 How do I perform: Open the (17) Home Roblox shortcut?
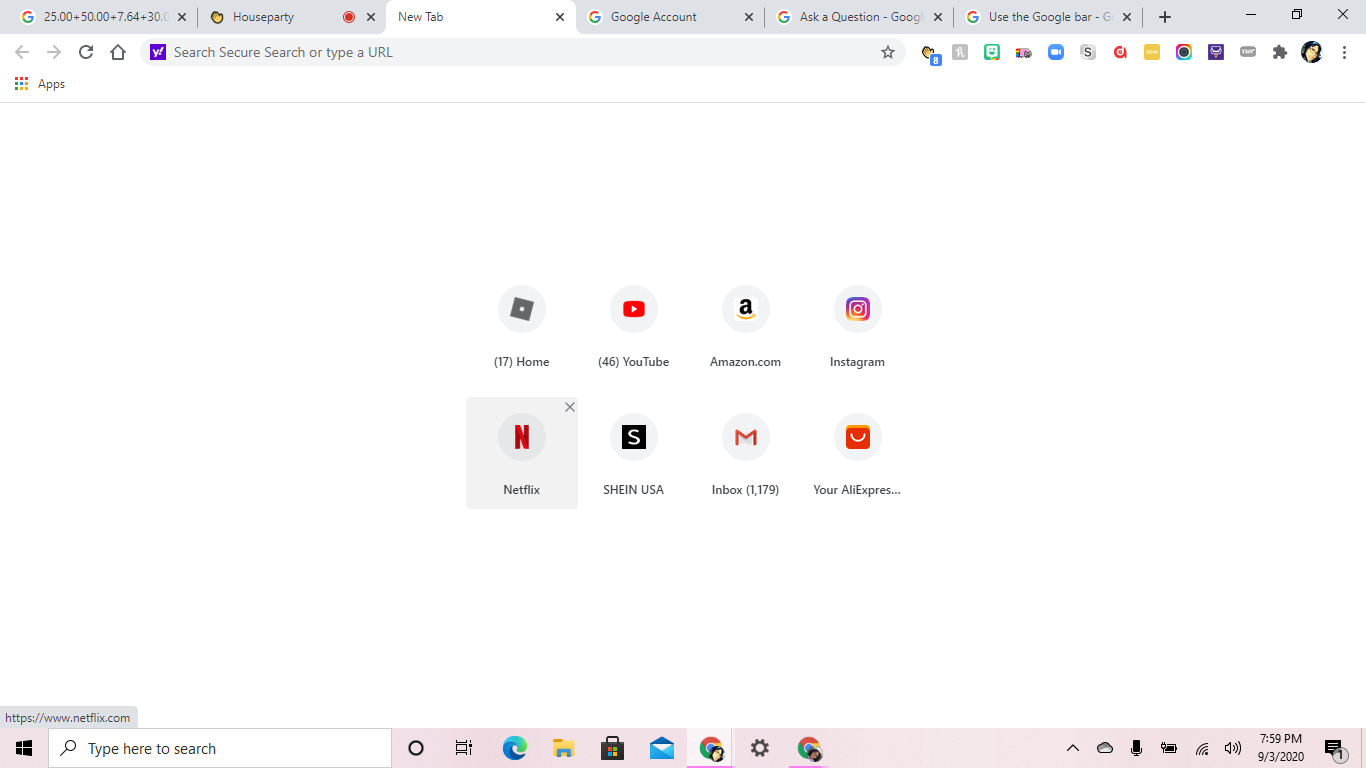522,327
